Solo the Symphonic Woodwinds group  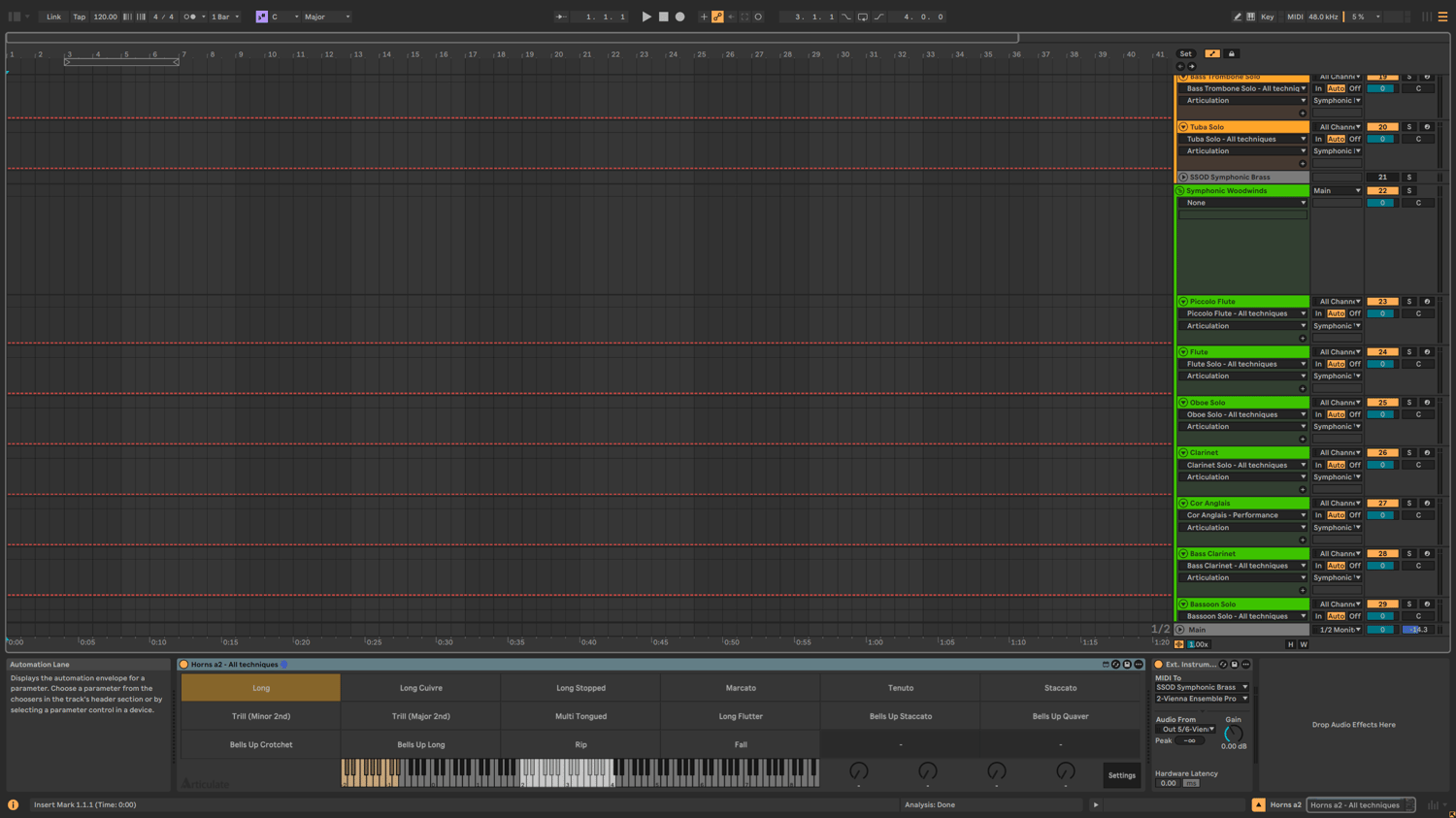pos(1409,191)
